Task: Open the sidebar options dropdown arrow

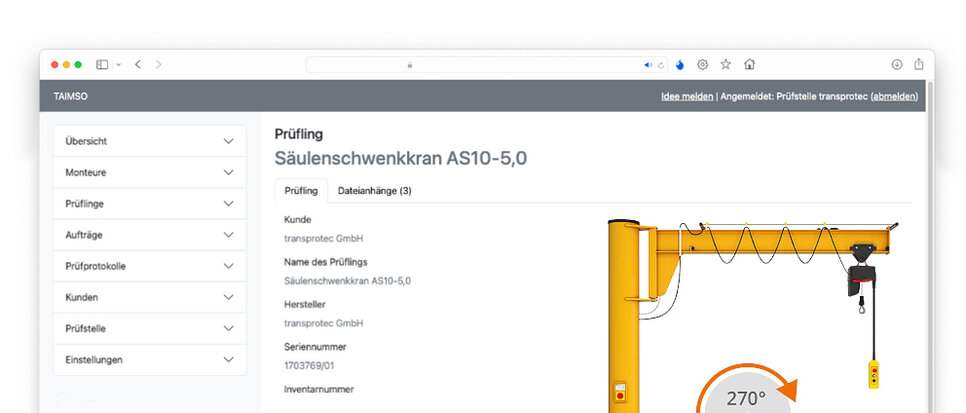Action: click(x=118, y=65)
